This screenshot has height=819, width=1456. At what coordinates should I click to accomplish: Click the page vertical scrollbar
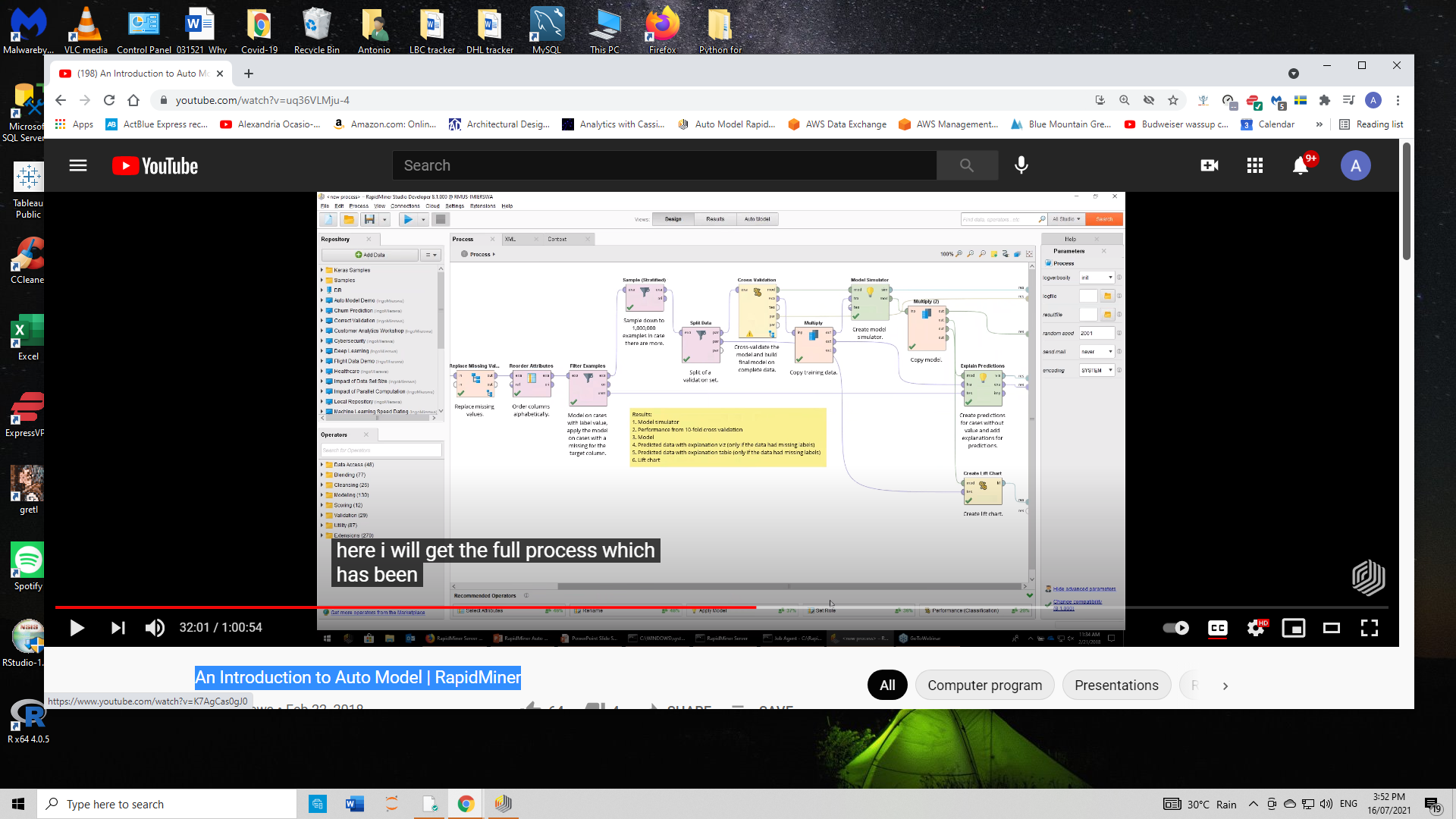(1407, 201)
